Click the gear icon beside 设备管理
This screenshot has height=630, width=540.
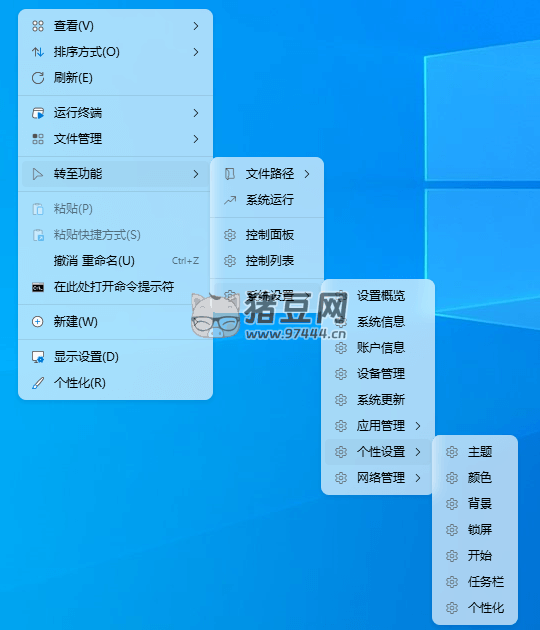341,374
